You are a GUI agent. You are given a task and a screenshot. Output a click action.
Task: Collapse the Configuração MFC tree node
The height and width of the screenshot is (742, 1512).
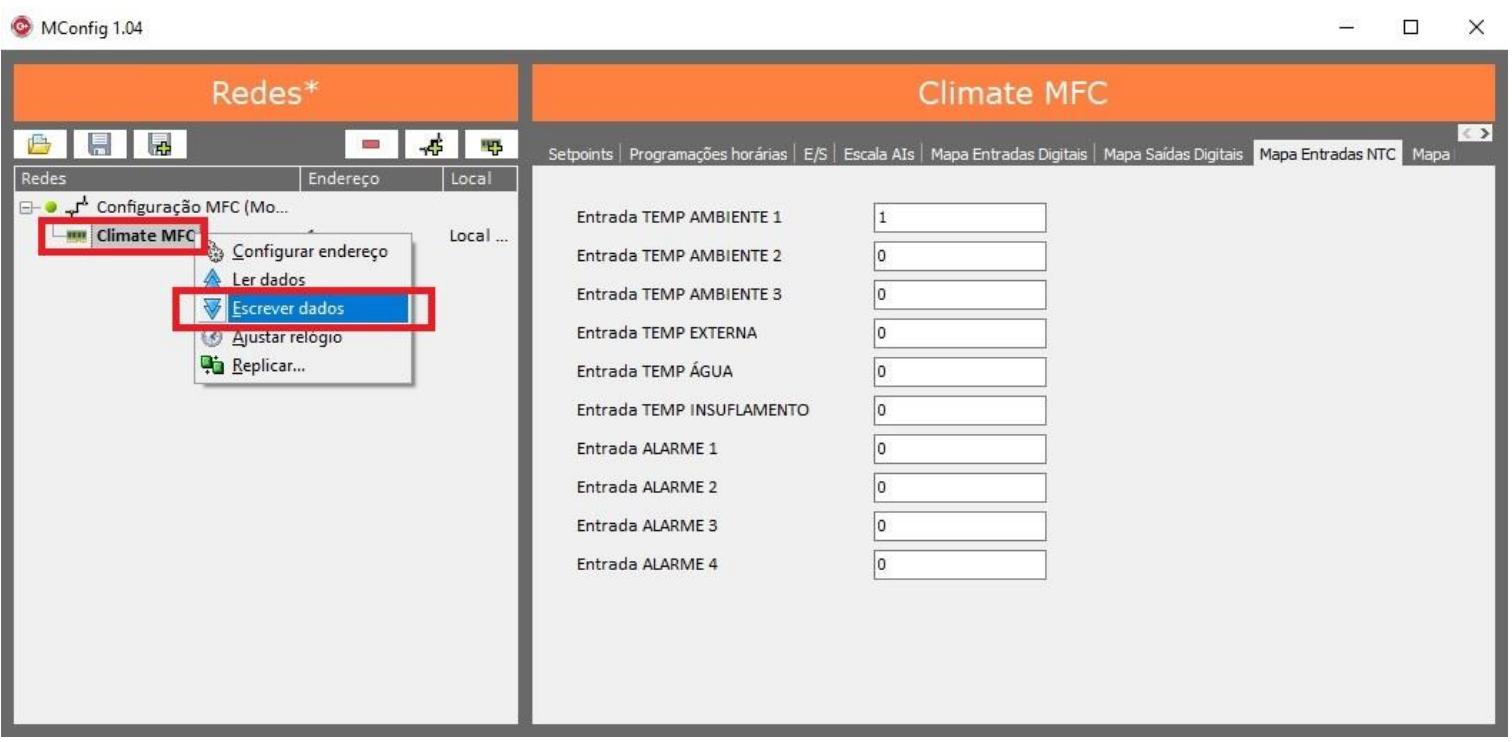[25, 207]
